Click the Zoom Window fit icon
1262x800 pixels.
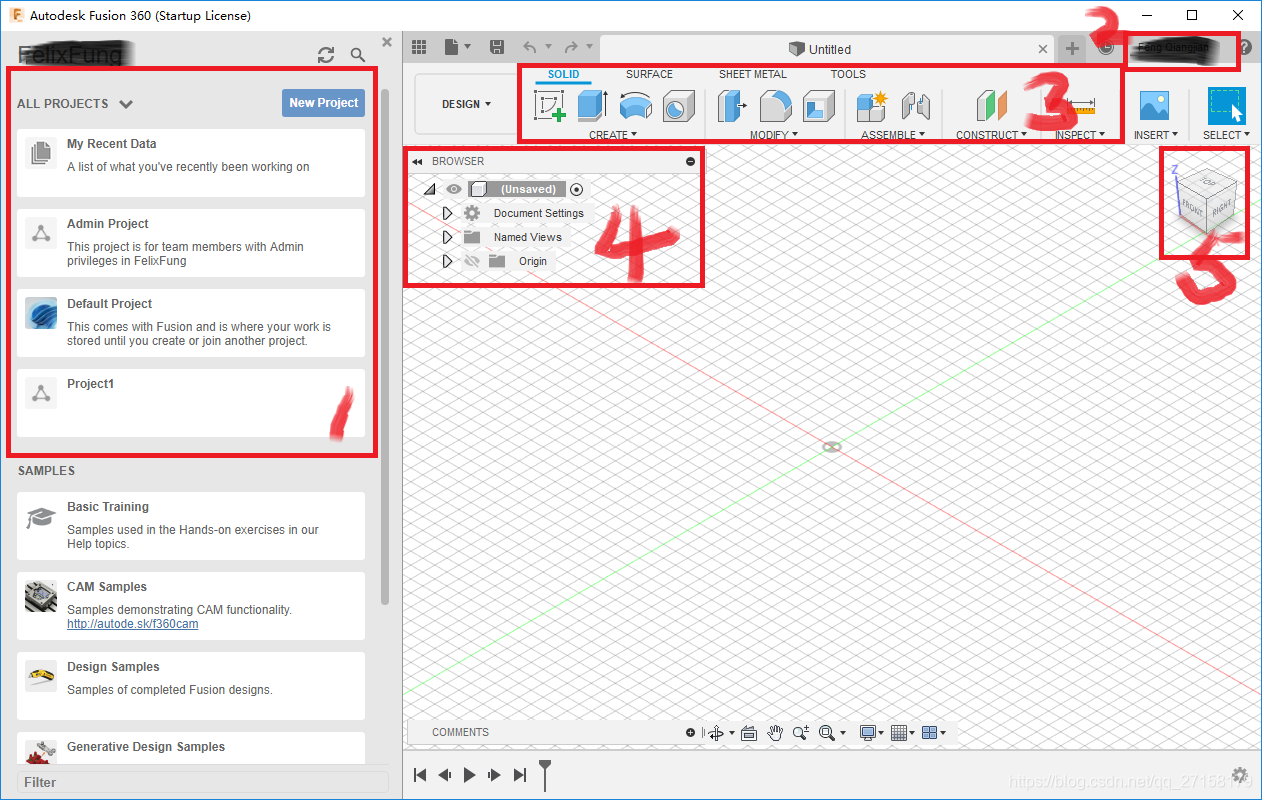click(x=827, y=733)
